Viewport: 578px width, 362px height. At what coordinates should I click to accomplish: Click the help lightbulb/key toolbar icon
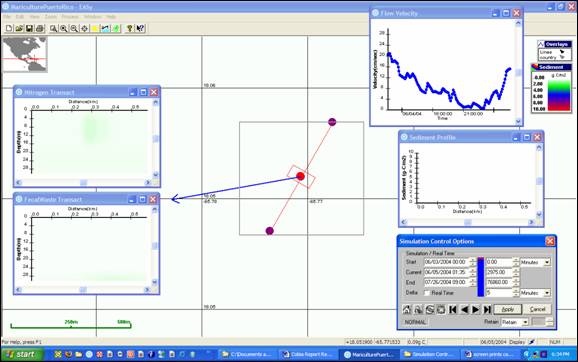coord(129,28)
